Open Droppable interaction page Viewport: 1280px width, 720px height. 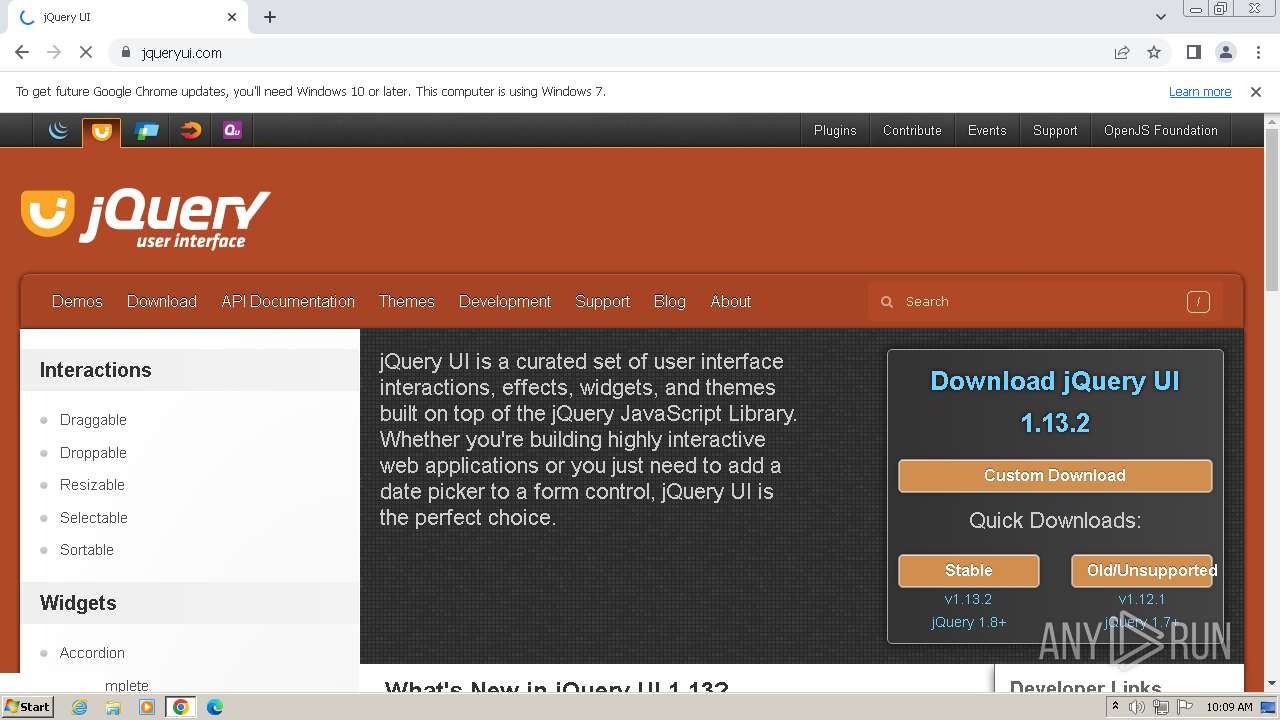coord(93,452)
